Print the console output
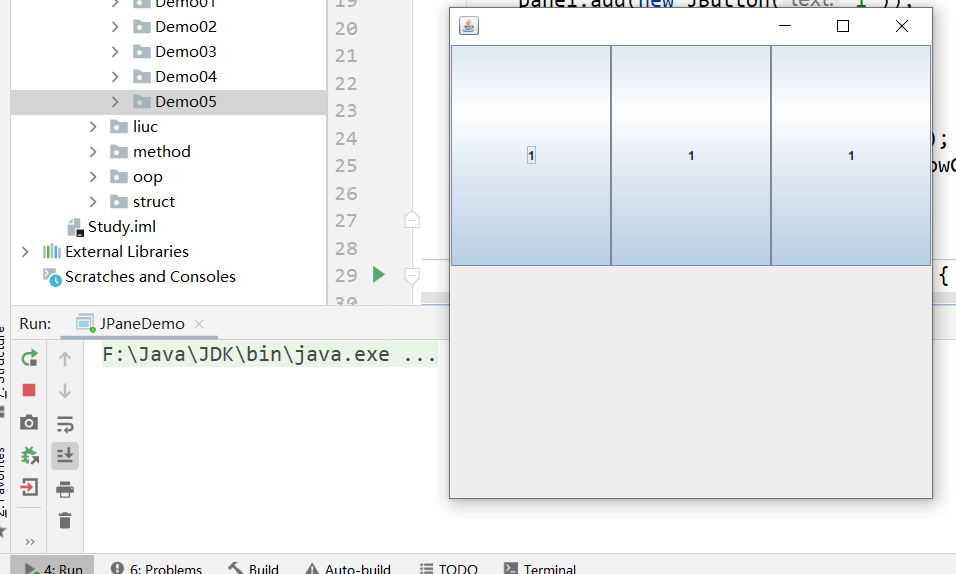Viewport: 956px width, 574px height. (65, 489)
